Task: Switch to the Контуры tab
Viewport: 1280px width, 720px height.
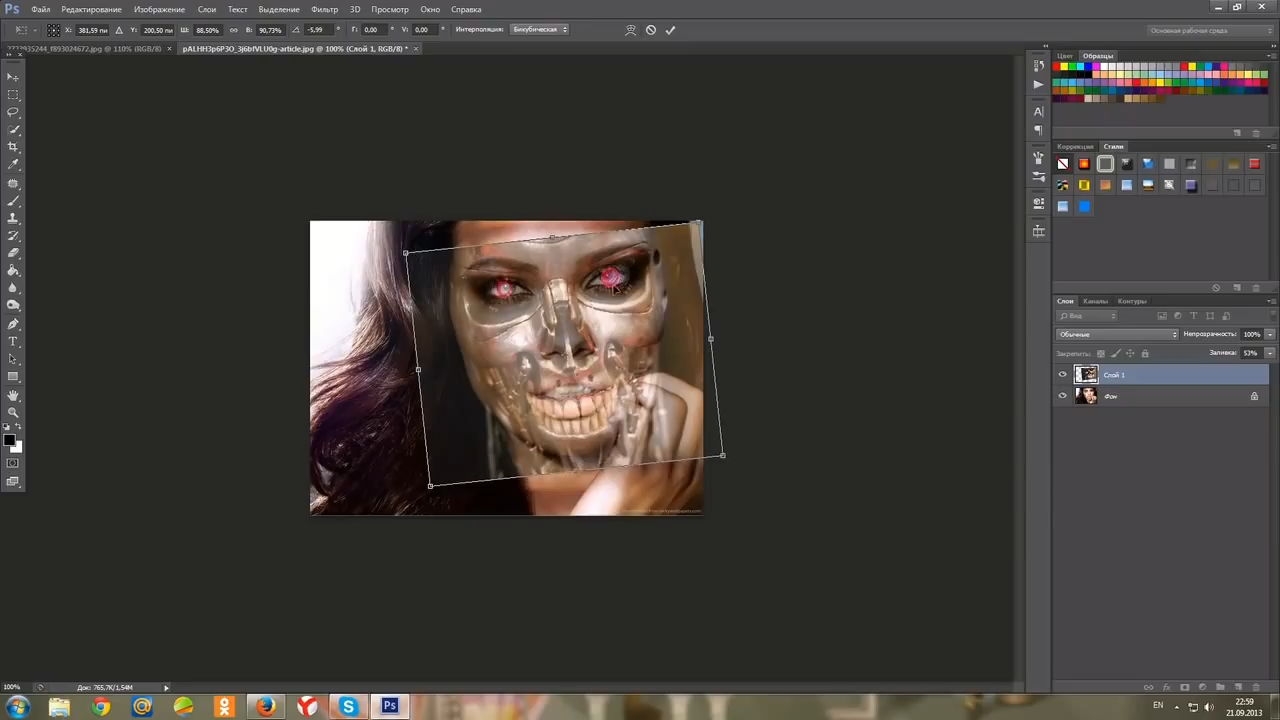Action: tap(1132, 301)
